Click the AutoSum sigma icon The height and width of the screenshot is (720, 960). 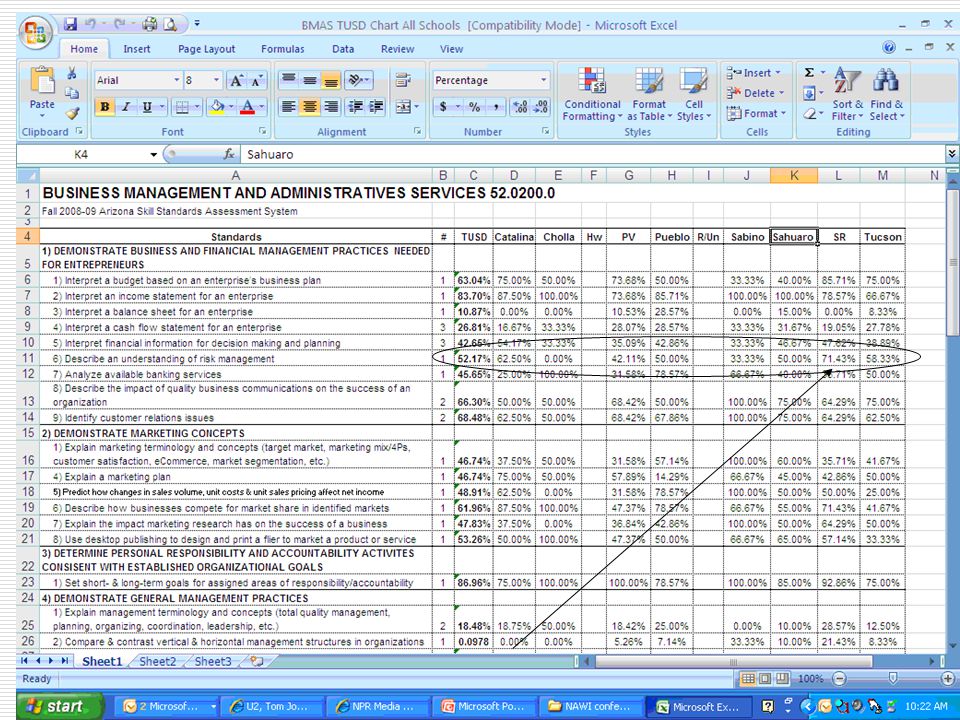coord(809,73)
